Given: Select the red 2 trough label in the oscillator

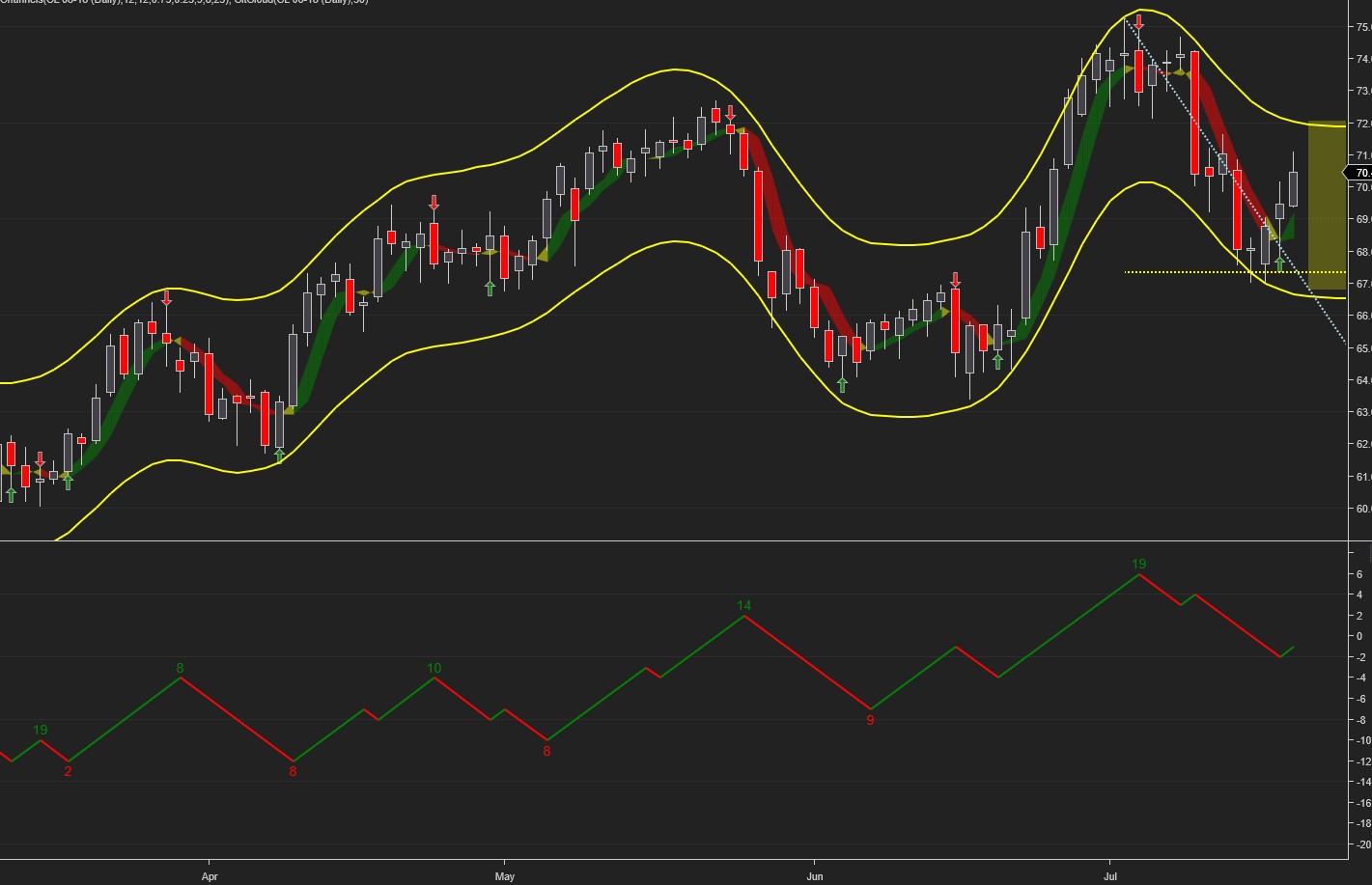Looking at the screenshot, I should [x=68, y=771].
